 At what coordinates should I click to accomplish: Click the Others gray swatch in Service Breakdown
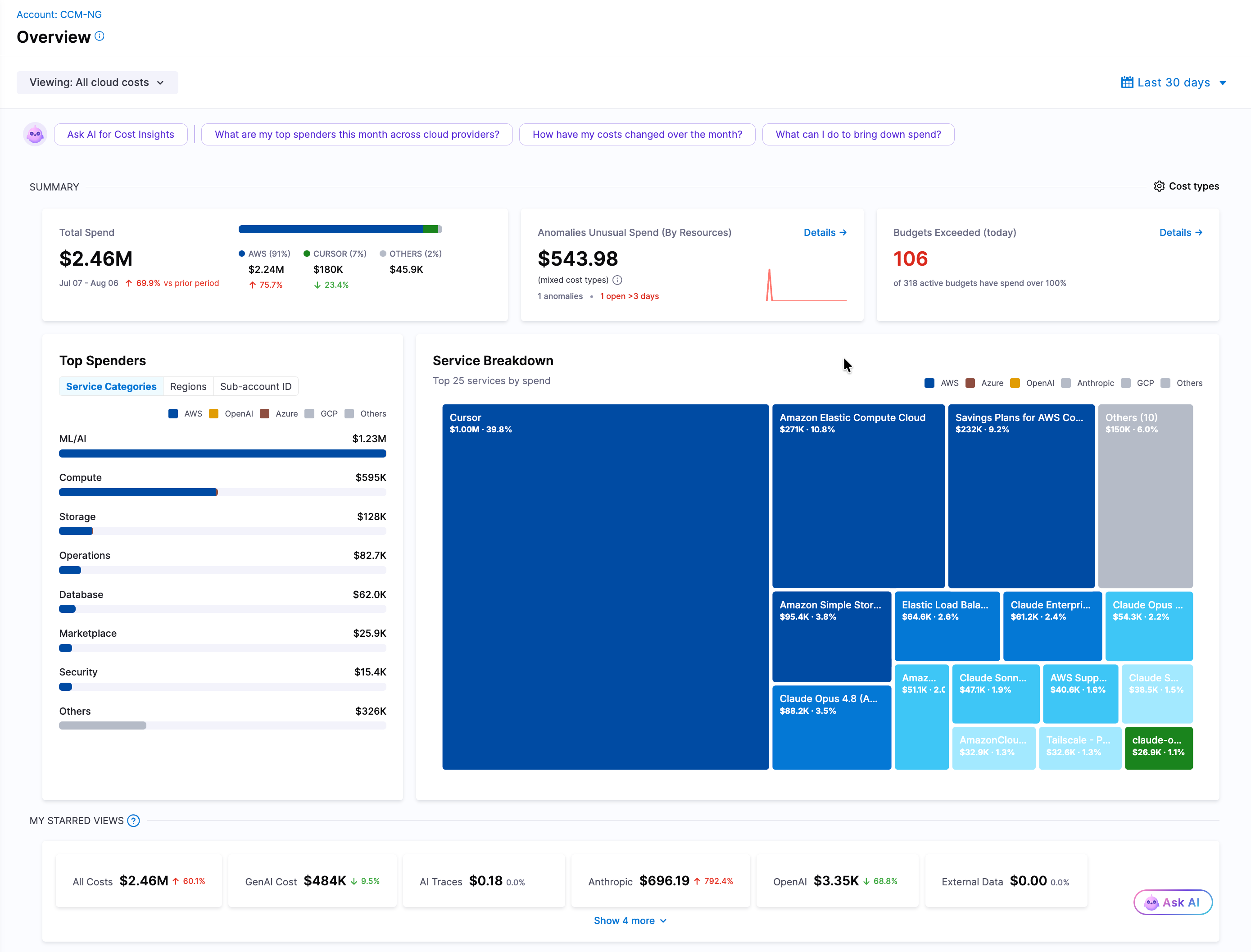1165,383
